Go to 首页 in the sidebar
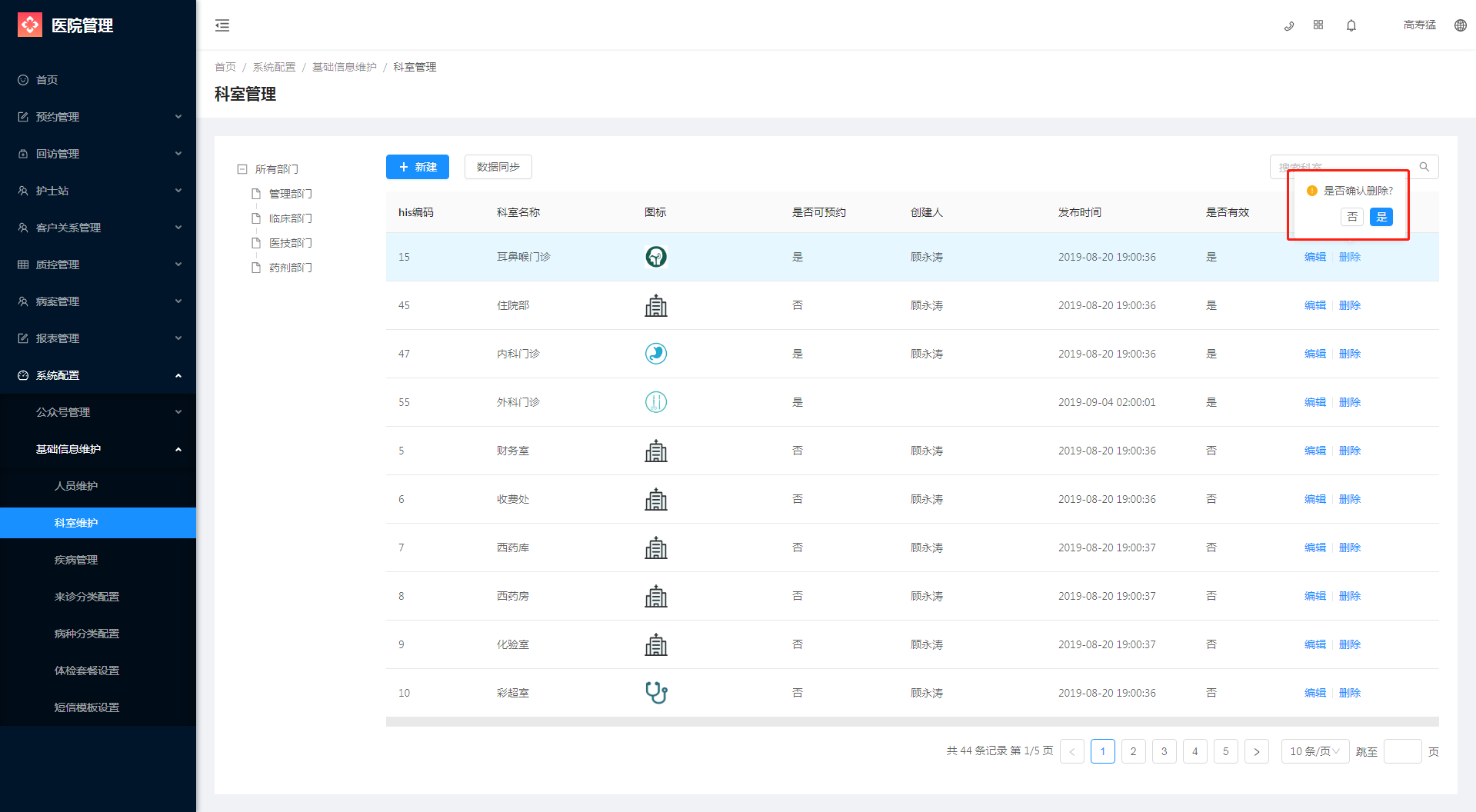This screenshot has width=1476, height=812. pyautogui.click(x=98, y=80)
